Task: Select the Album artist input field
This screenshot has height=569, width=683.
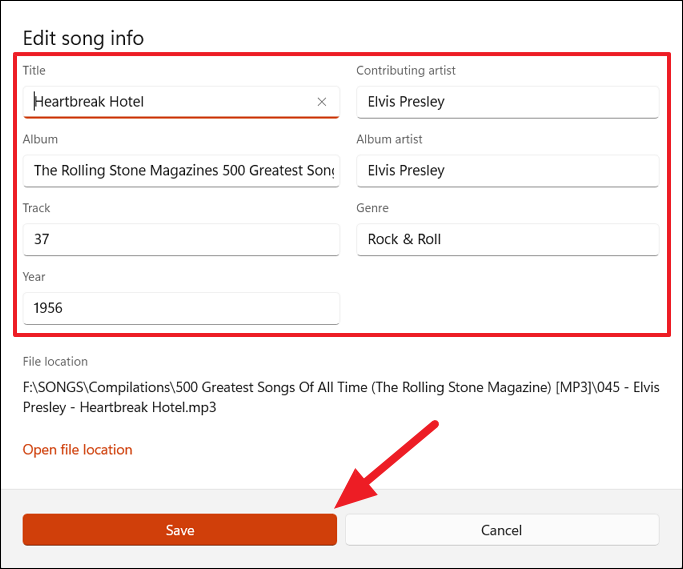Action: pos(507,171)
